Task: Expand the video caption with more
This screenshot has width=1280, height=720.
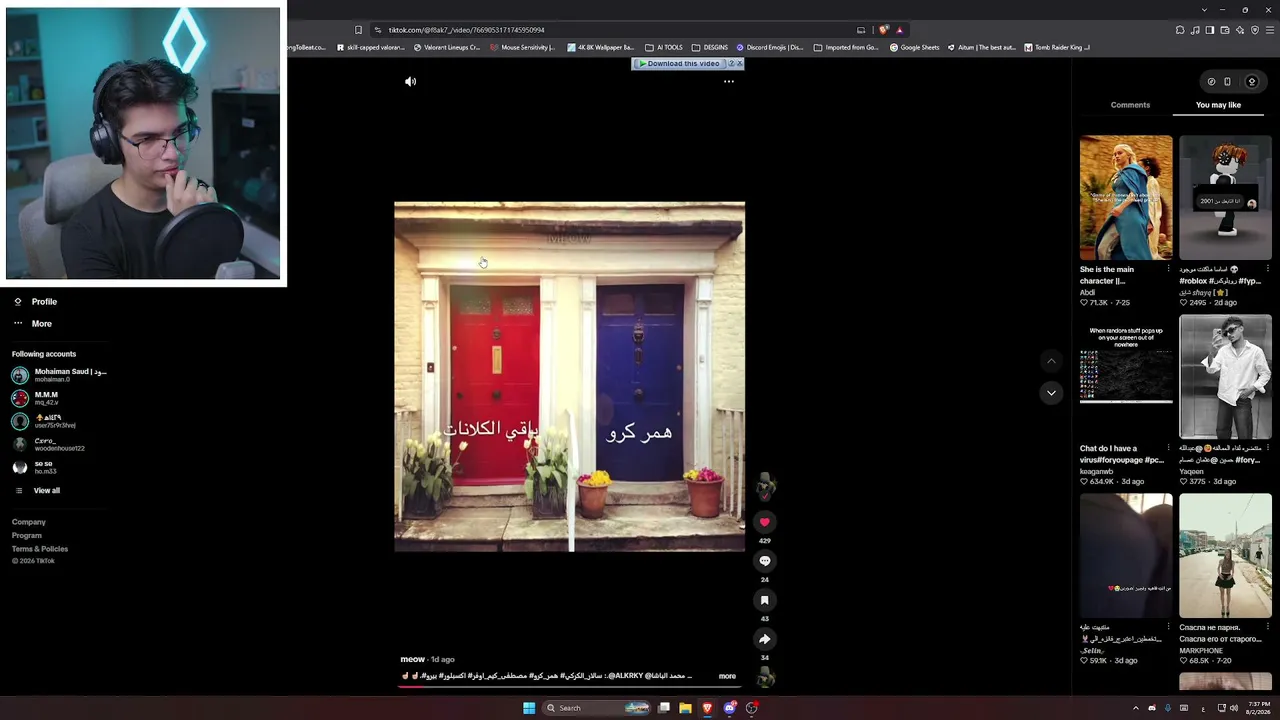Action: pyautogui.click(x=727, y=677)
